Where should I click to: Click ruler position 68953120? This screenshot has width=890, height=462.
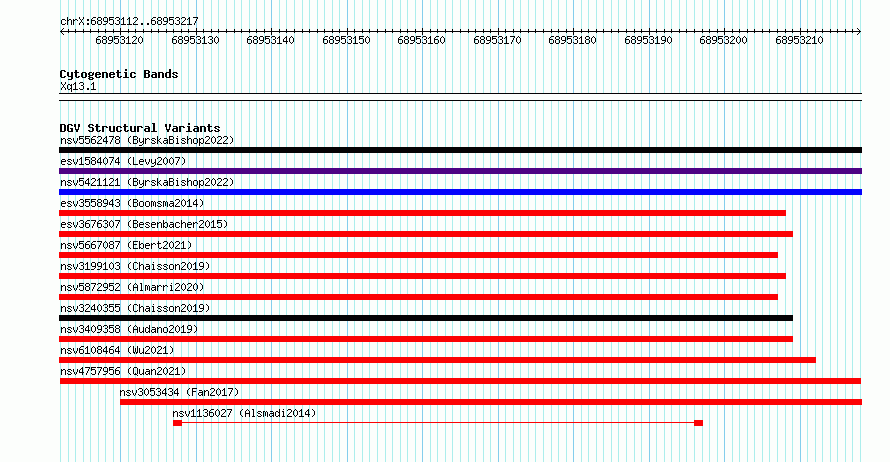pyautogui.click(x=120, y=40)
